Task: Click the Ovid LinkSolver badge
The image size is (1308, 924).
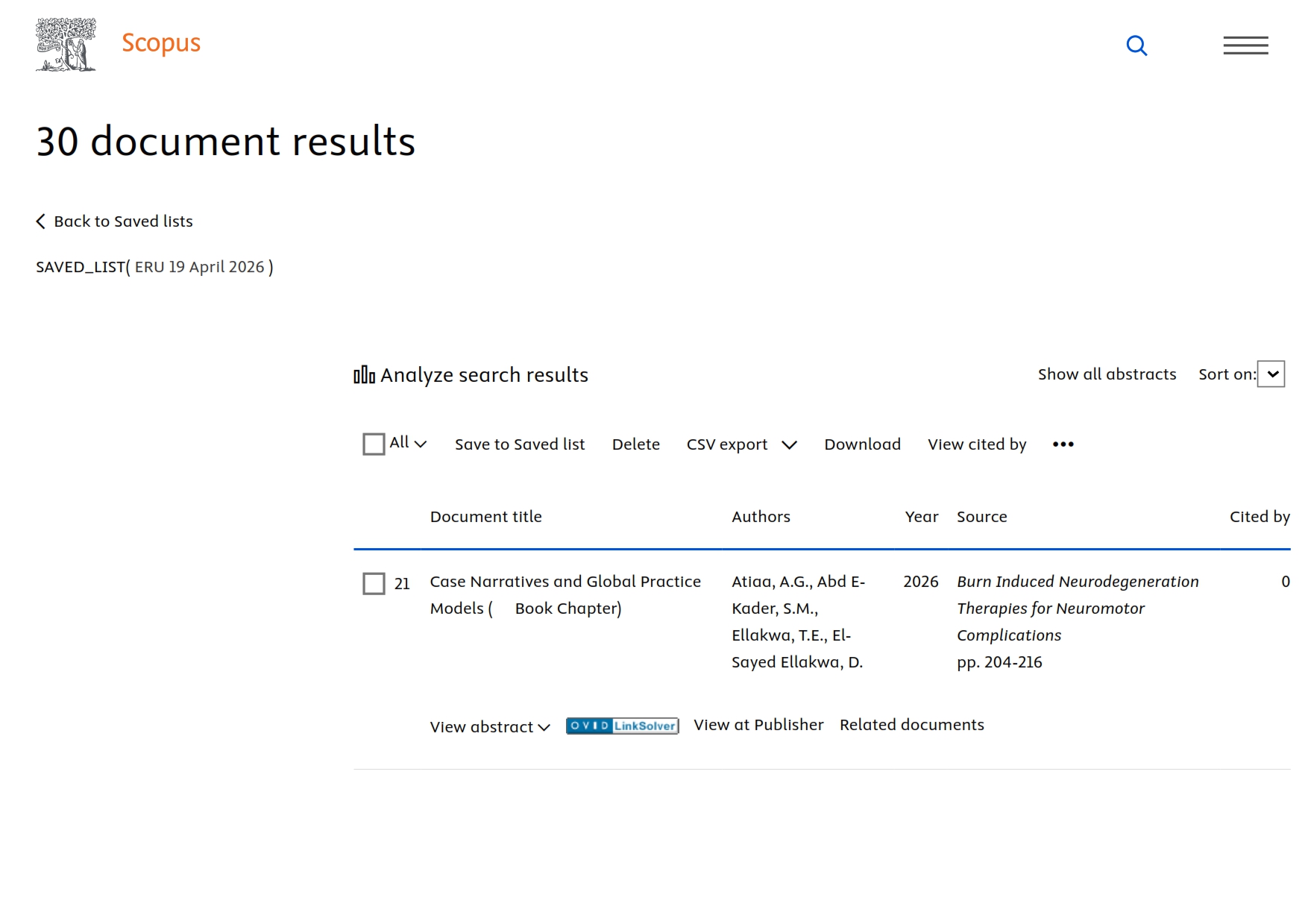Action: point(622,726)
